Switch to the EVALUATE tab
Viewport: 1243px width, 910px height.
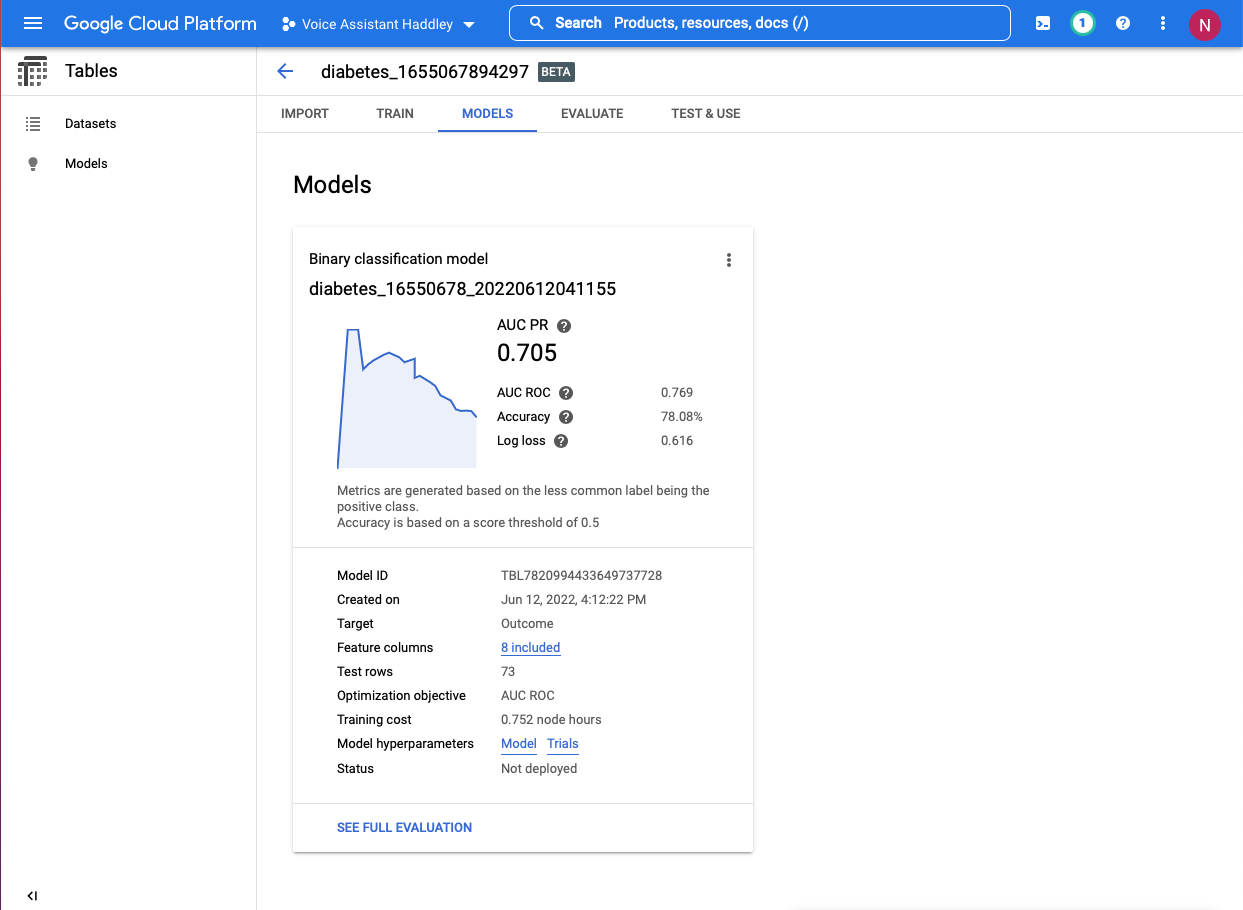pos(592,114)
